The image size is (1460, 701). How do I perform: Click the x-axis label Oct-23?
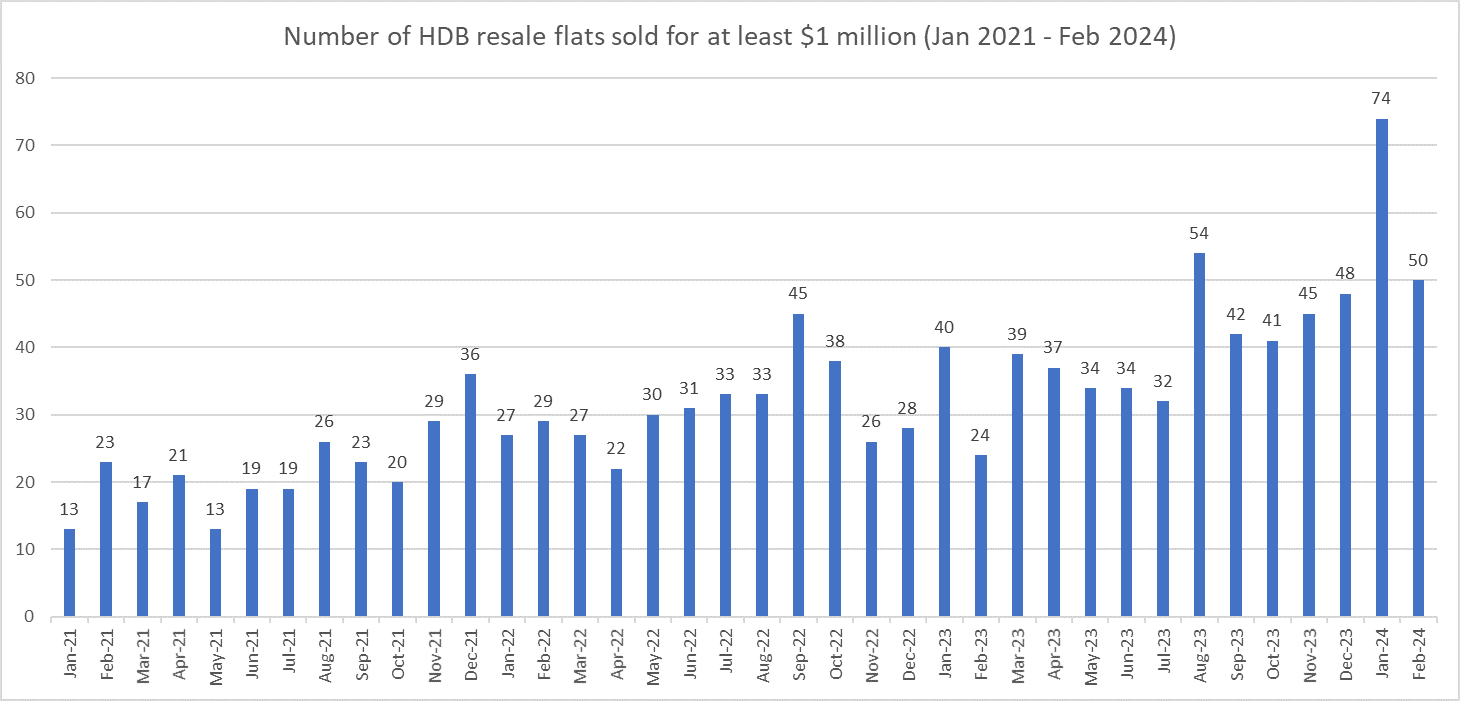click(x=1272, y=654)
